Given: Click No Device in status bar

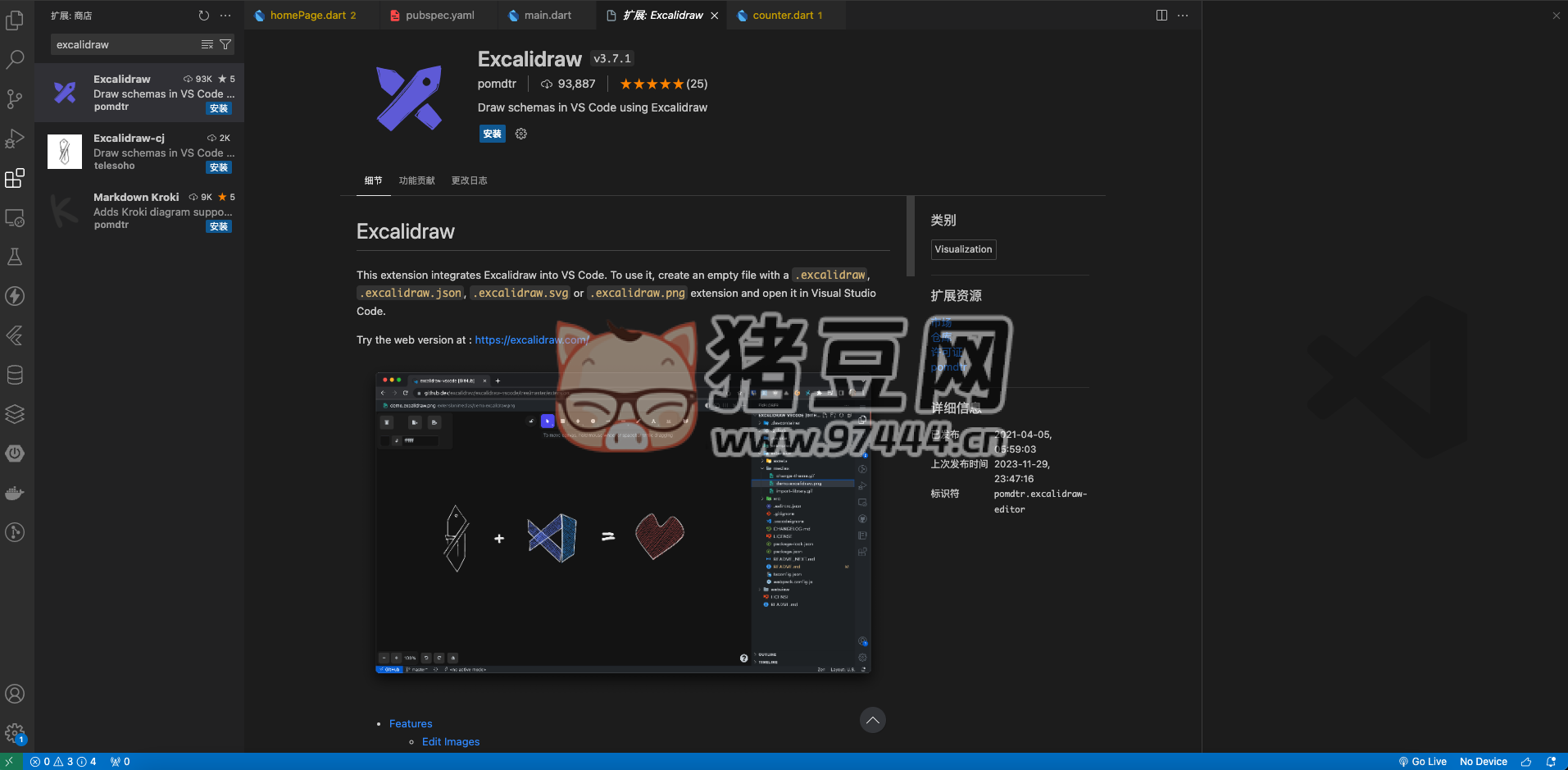Looking at the screenshot, I should (x=1483, y=762).
